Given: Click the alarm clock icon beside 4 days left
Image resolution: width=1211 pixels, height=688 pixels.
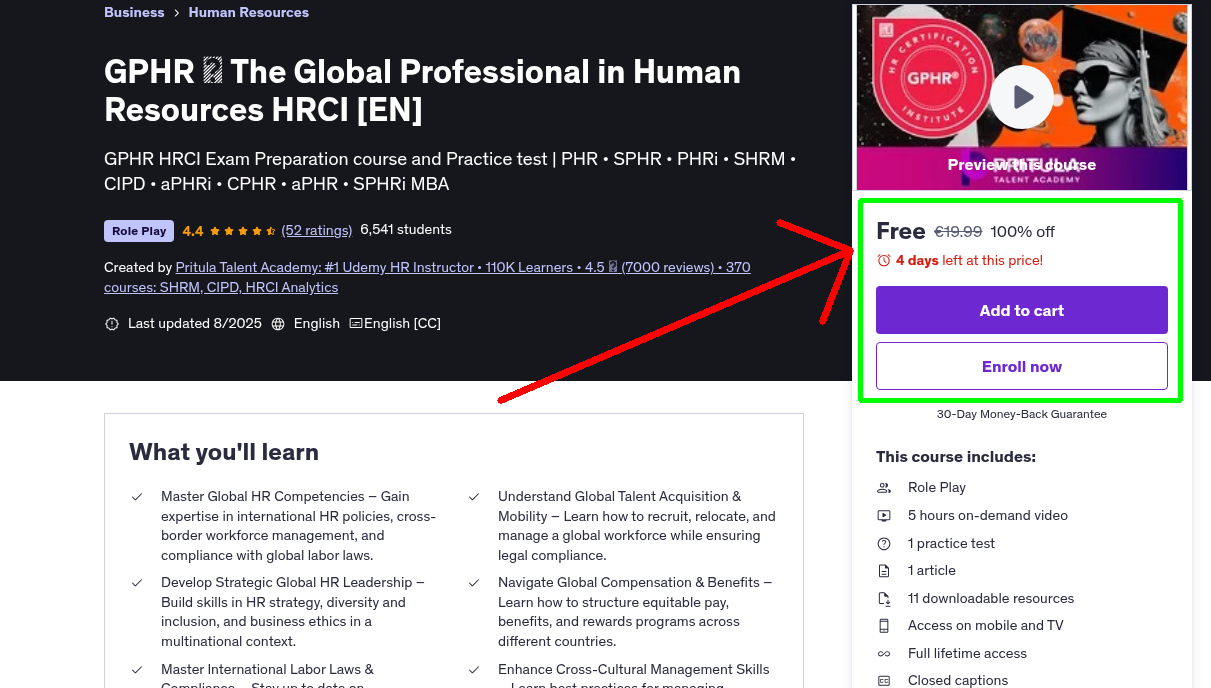Looking at the screenshot, I should click(x=883, y=260).
